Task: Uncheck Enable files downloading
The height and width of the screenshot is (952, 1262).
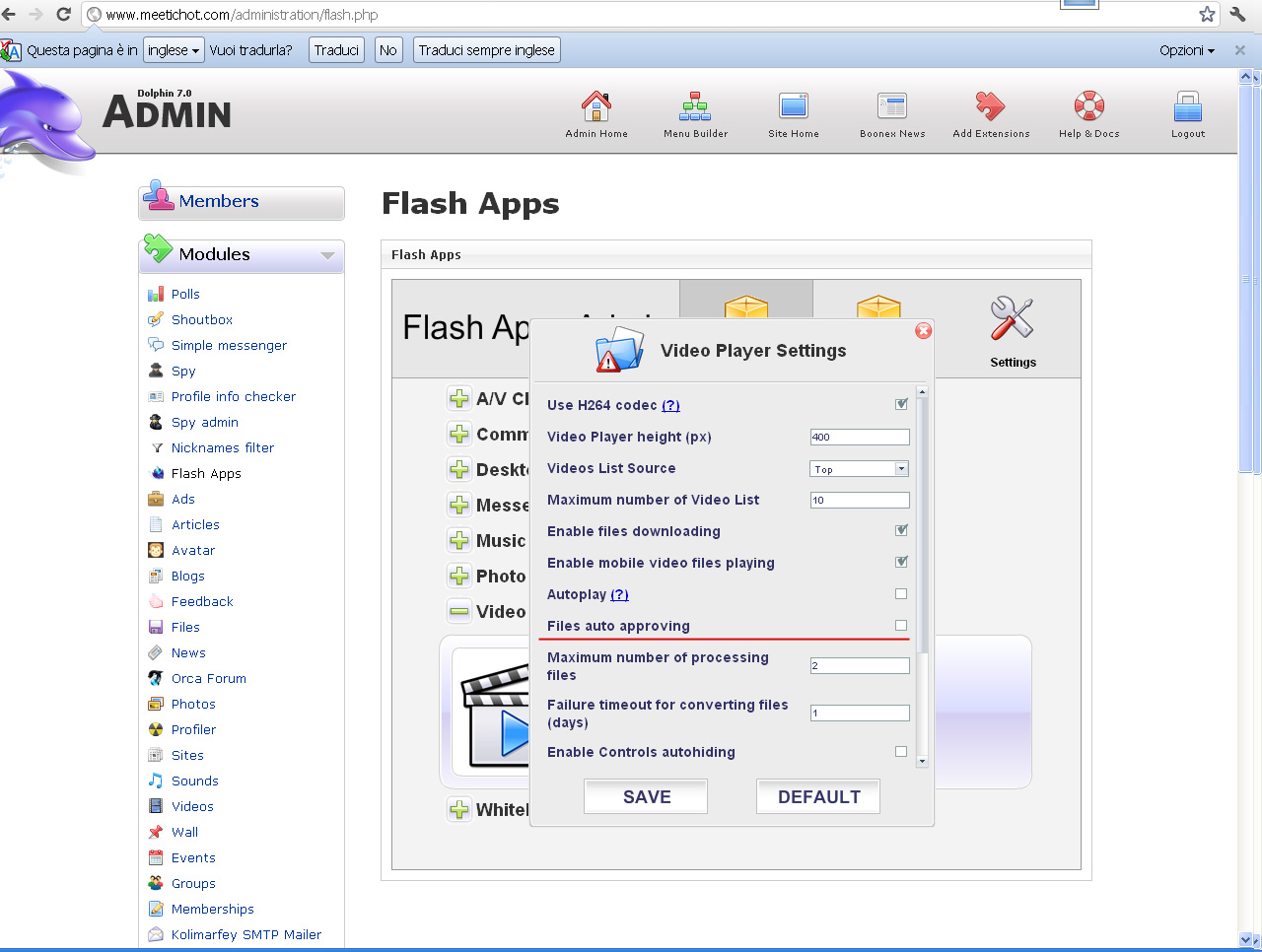Action: point(901,531)
